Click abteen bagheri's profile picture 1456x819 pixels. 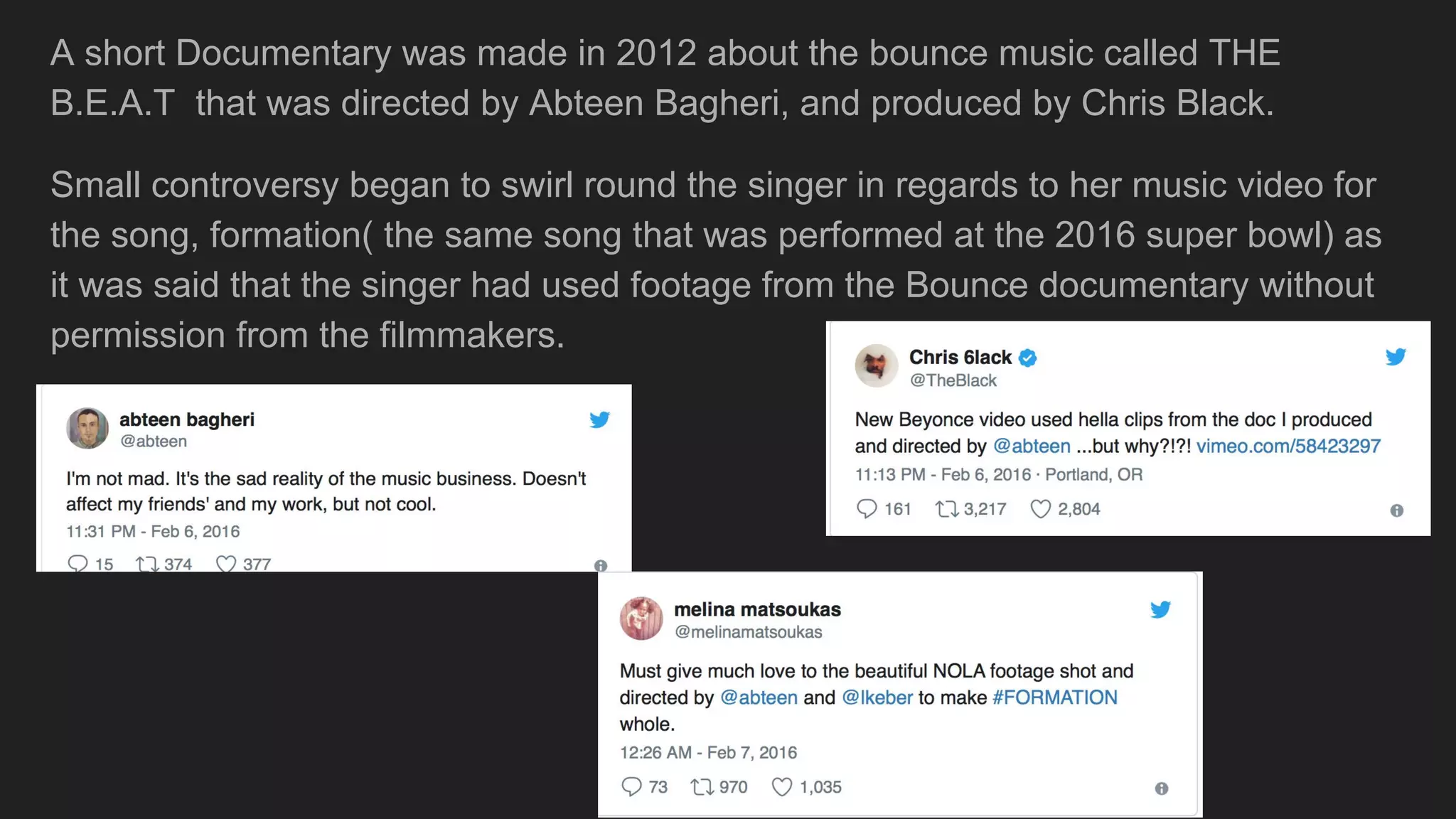pyautogui.click(x=87, y=428)
